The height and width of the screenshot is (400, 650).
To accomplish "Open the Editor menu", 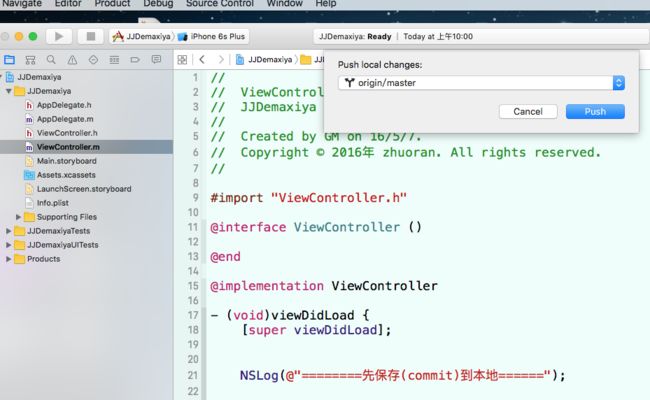I will 68,4.
